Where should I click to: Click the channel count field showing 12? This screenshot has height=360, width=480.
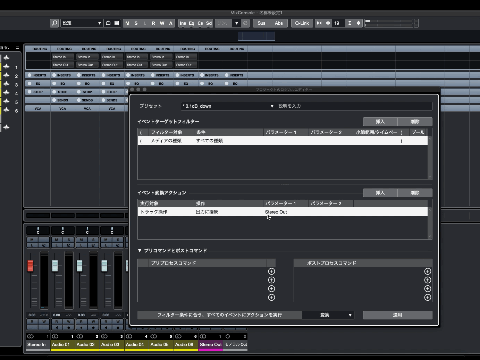click(337, 23)
